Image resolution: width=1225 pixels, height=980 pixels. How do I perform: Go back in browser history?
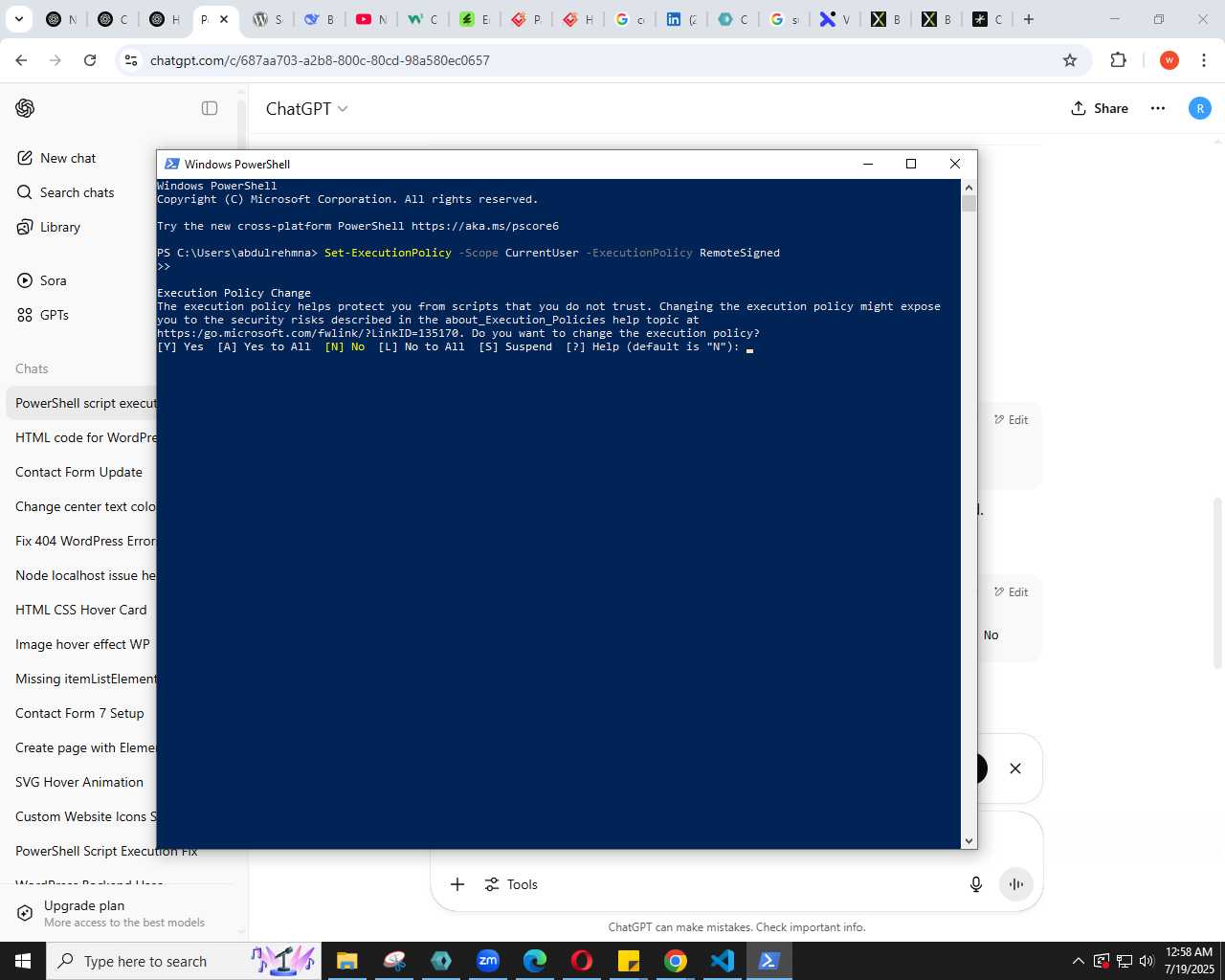21,60
